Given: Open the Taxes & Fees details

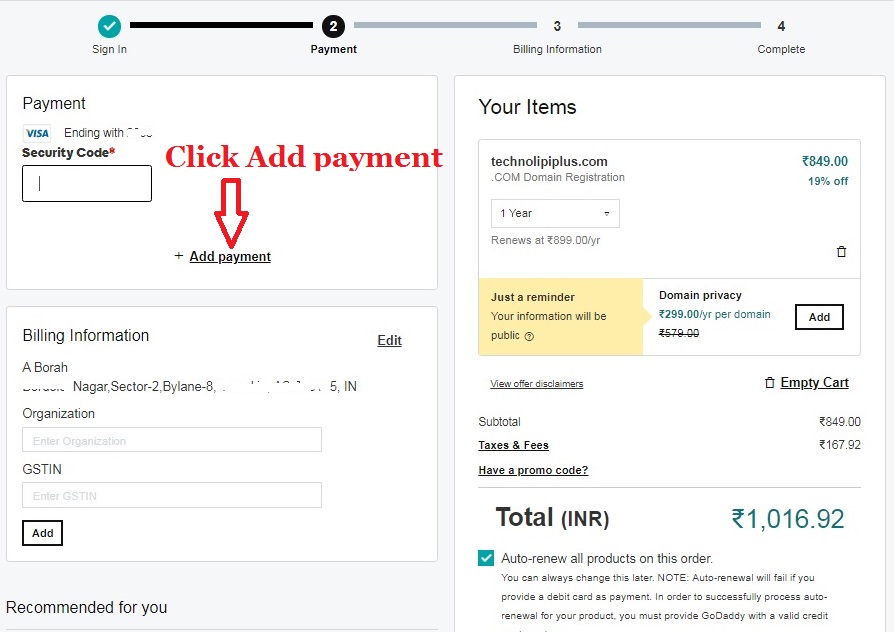Looking at the screenshot, I should [513, 445].
